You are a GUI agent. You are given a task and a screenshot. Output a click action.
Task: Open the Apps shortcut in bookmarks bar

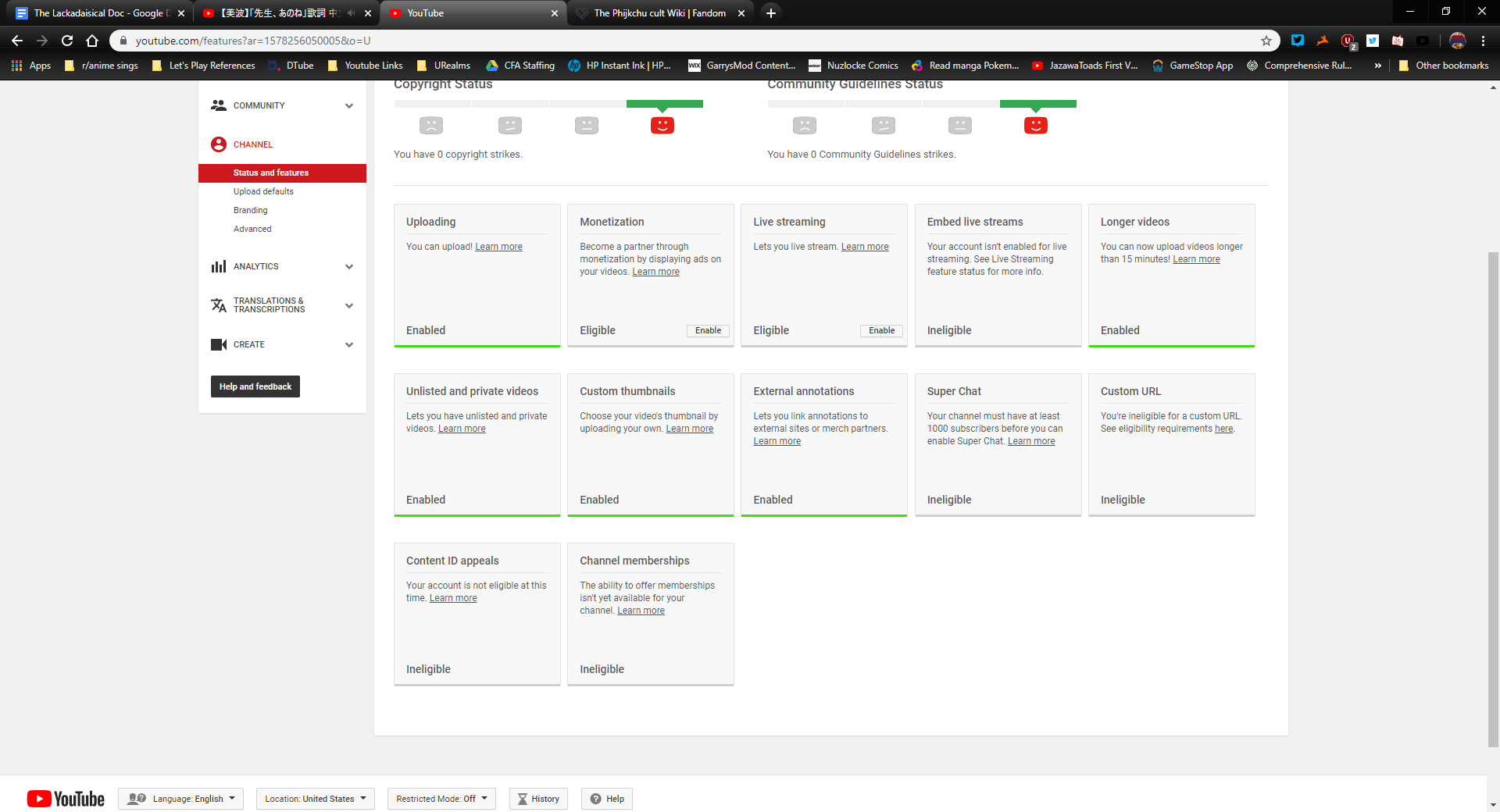click(x=31, y=66)
